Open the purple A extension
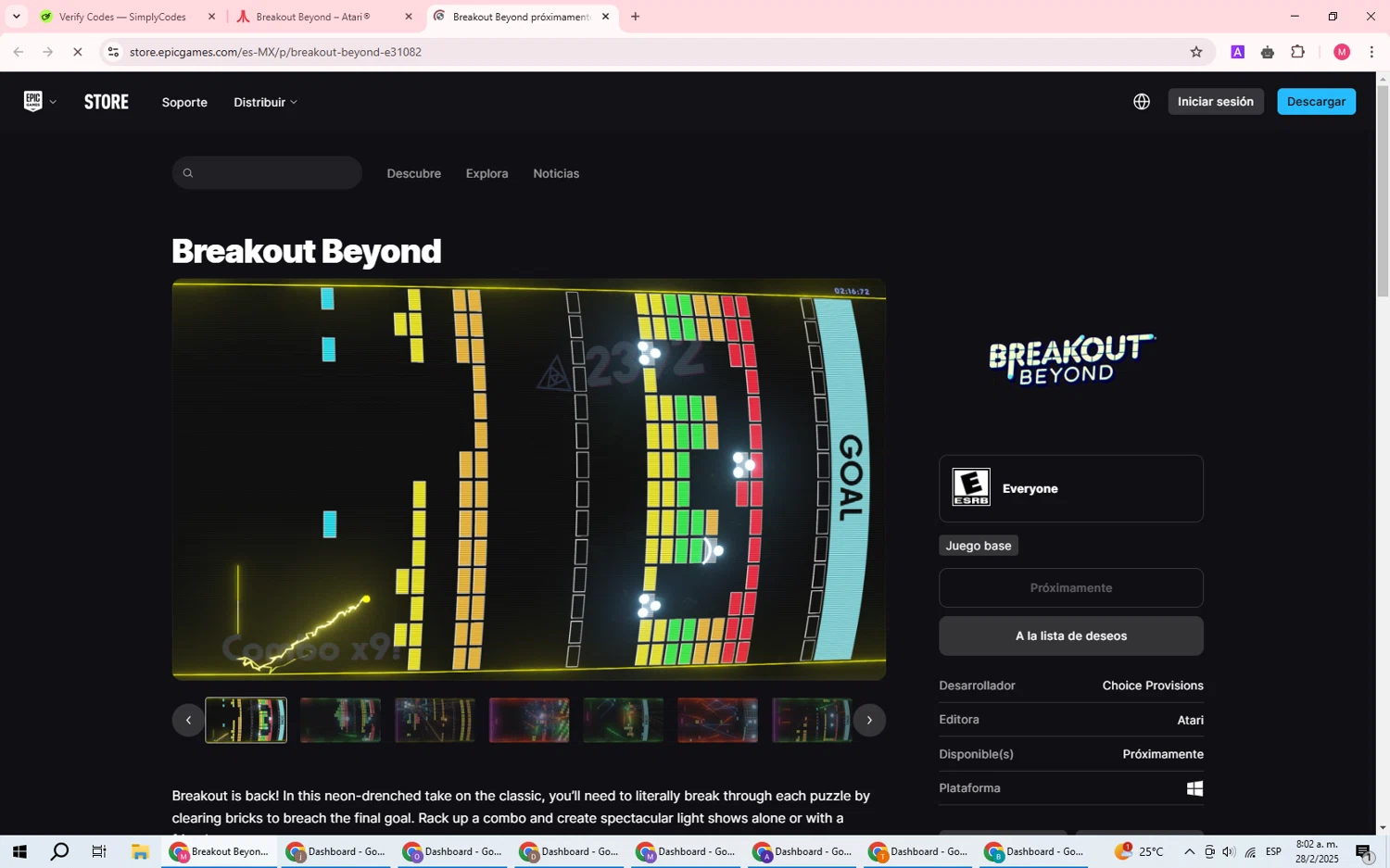 1237,52
